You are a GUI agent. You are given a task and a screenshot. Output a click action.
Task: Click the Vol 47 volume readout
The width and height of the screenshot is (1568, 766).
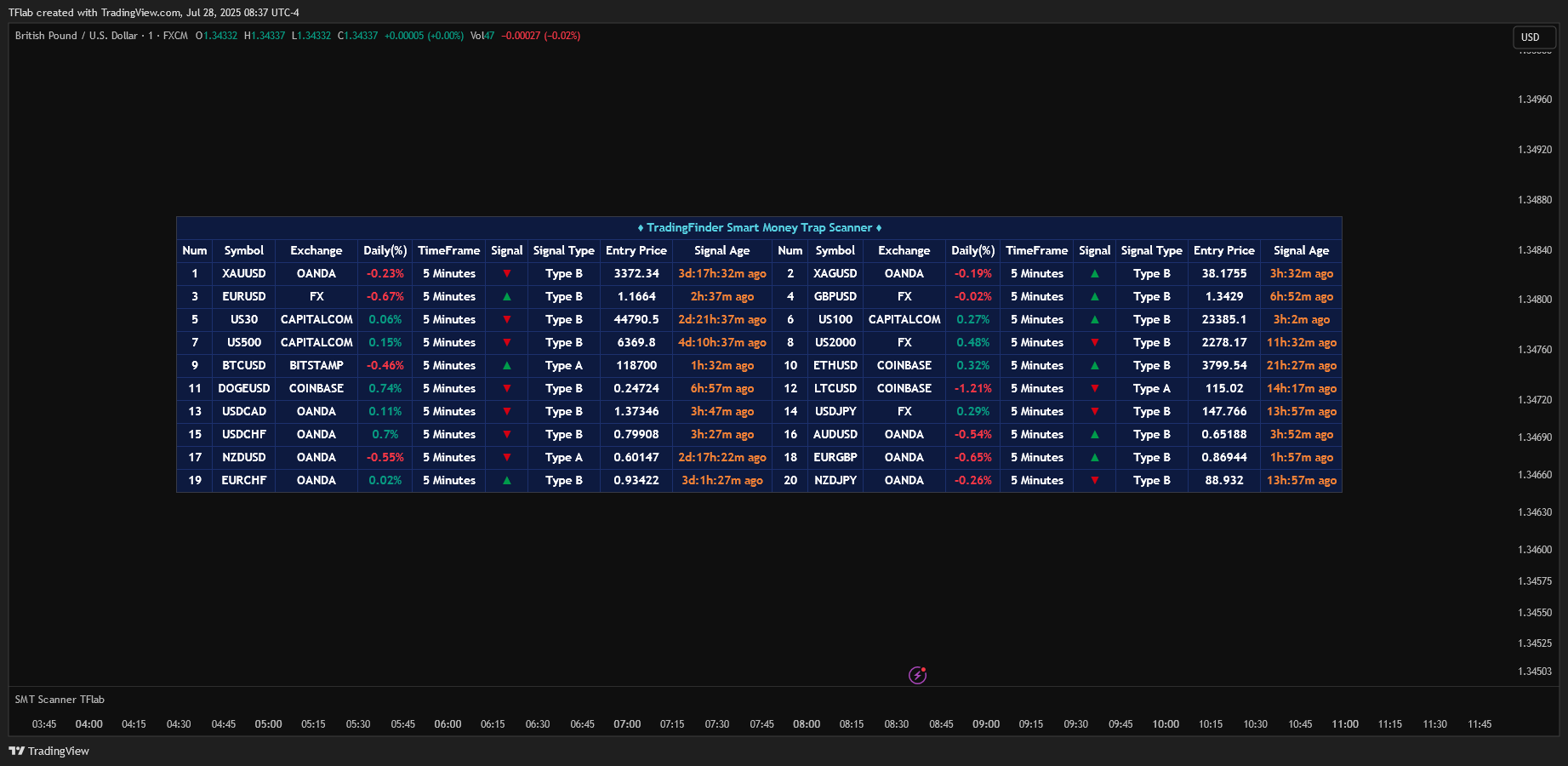click(482, 36)
